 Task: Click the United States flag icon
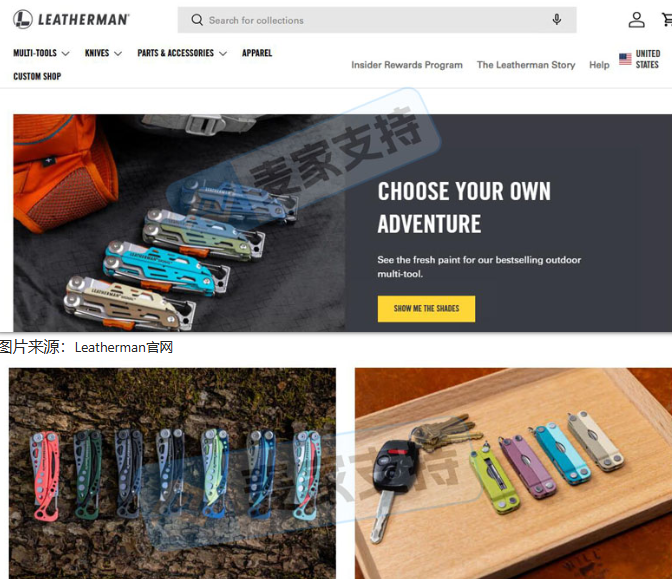[x=625, y=59]
